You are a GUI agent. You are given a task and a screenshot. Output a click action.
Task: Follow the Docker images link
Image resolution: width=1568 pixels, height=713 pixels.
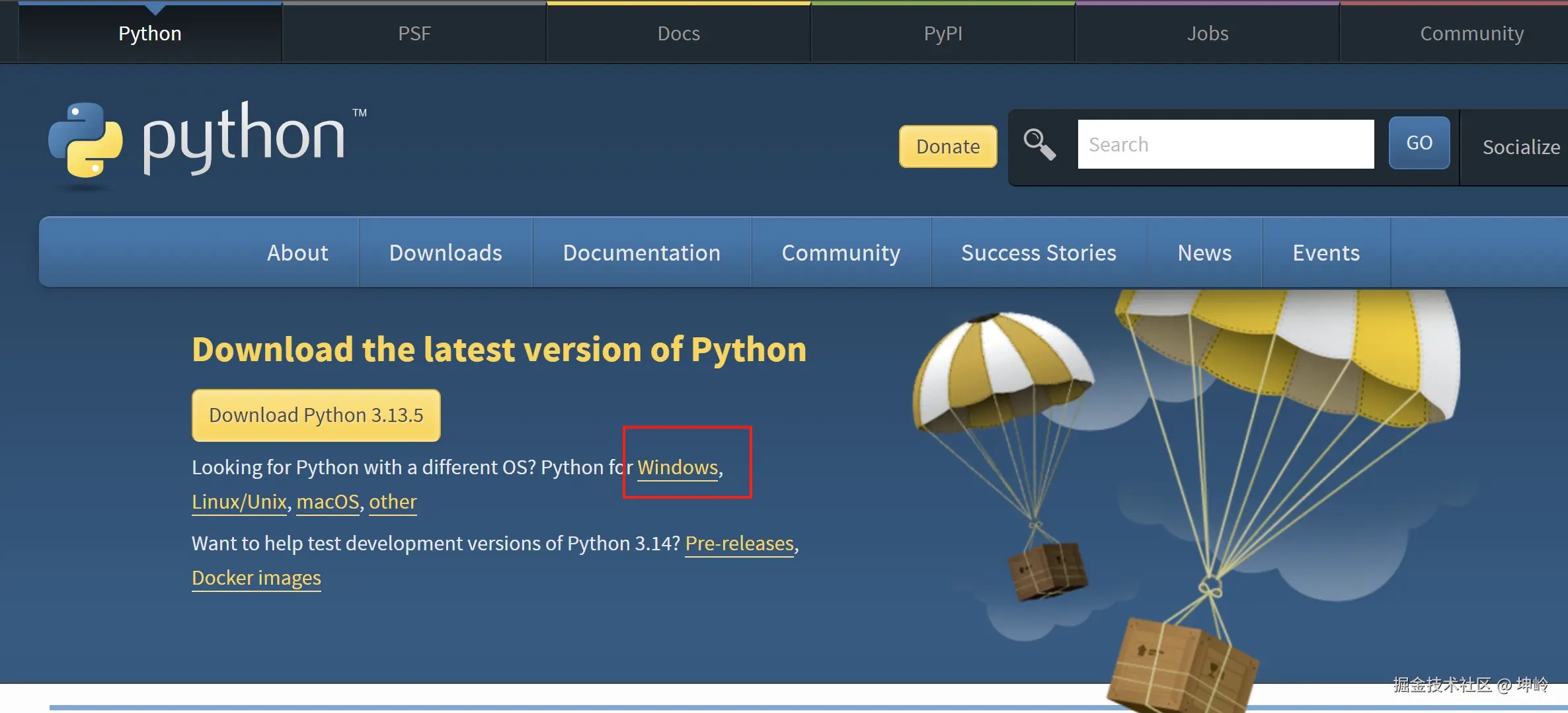coord(256,577)
